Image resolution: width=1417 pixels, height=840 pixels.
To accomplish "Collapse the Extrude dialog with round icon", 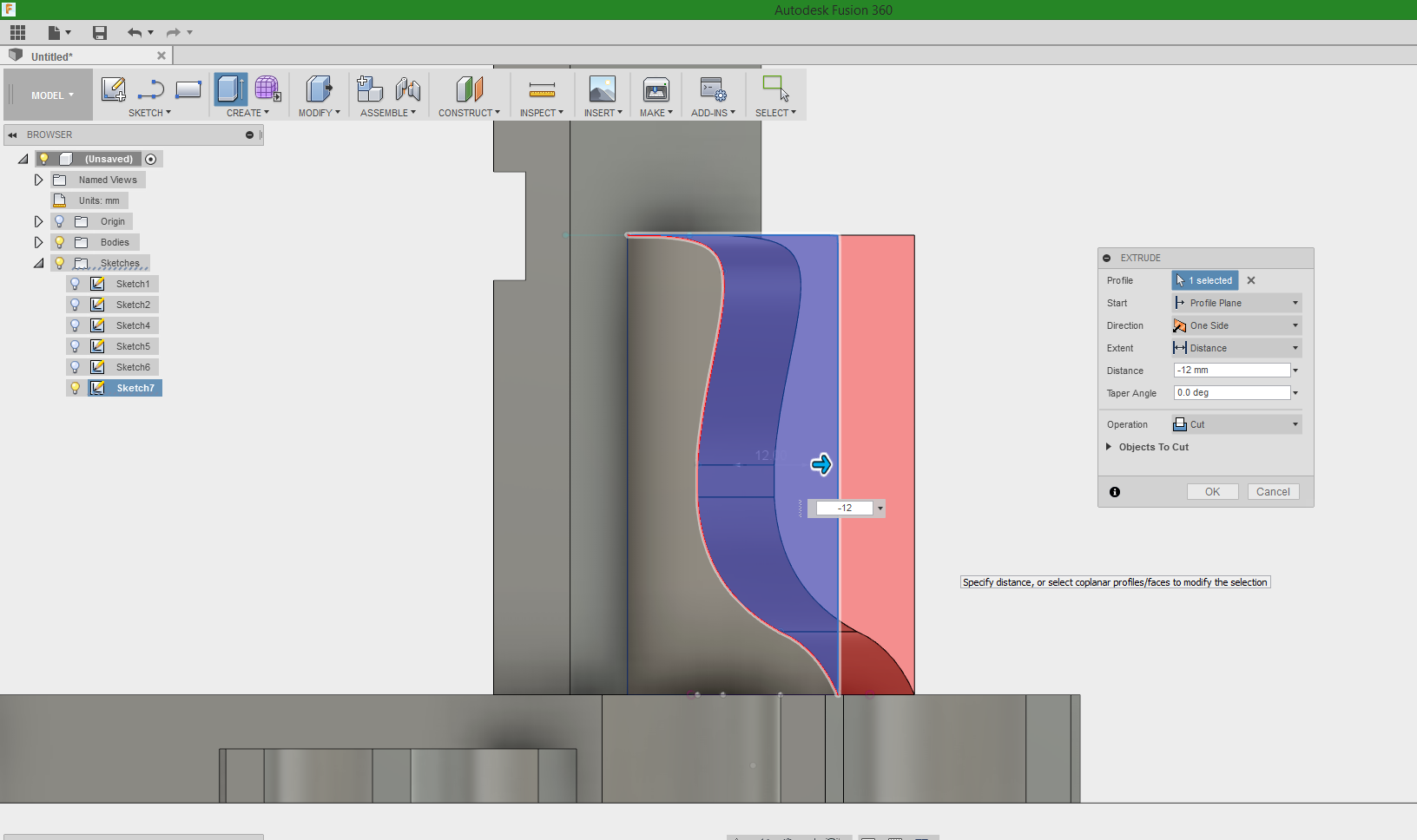I will tap(1107, 259).
